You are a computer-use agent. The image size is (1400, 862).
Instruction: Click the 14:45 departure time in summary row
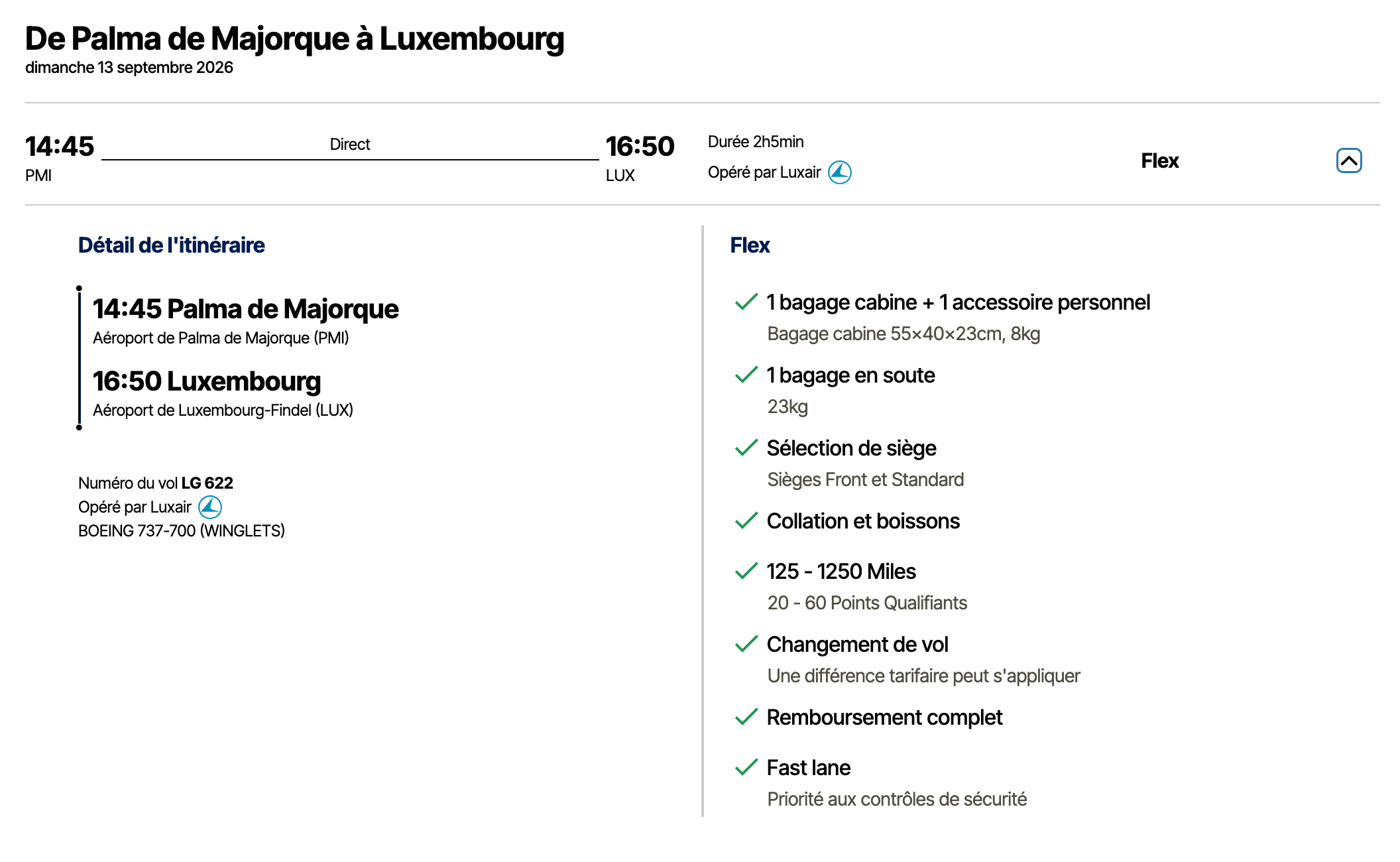click(60, 147)
